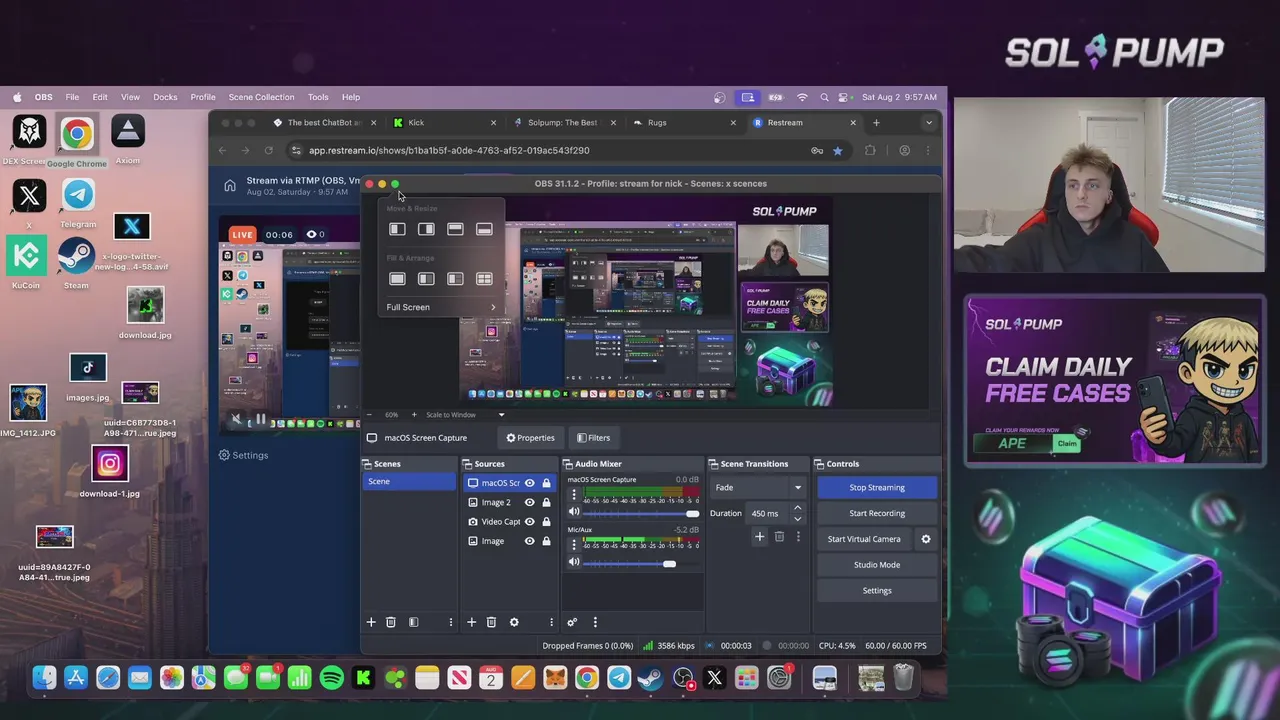Open Chrome tab search chevron
This screenshot has height=720, width=1280.
pos(929,123)
